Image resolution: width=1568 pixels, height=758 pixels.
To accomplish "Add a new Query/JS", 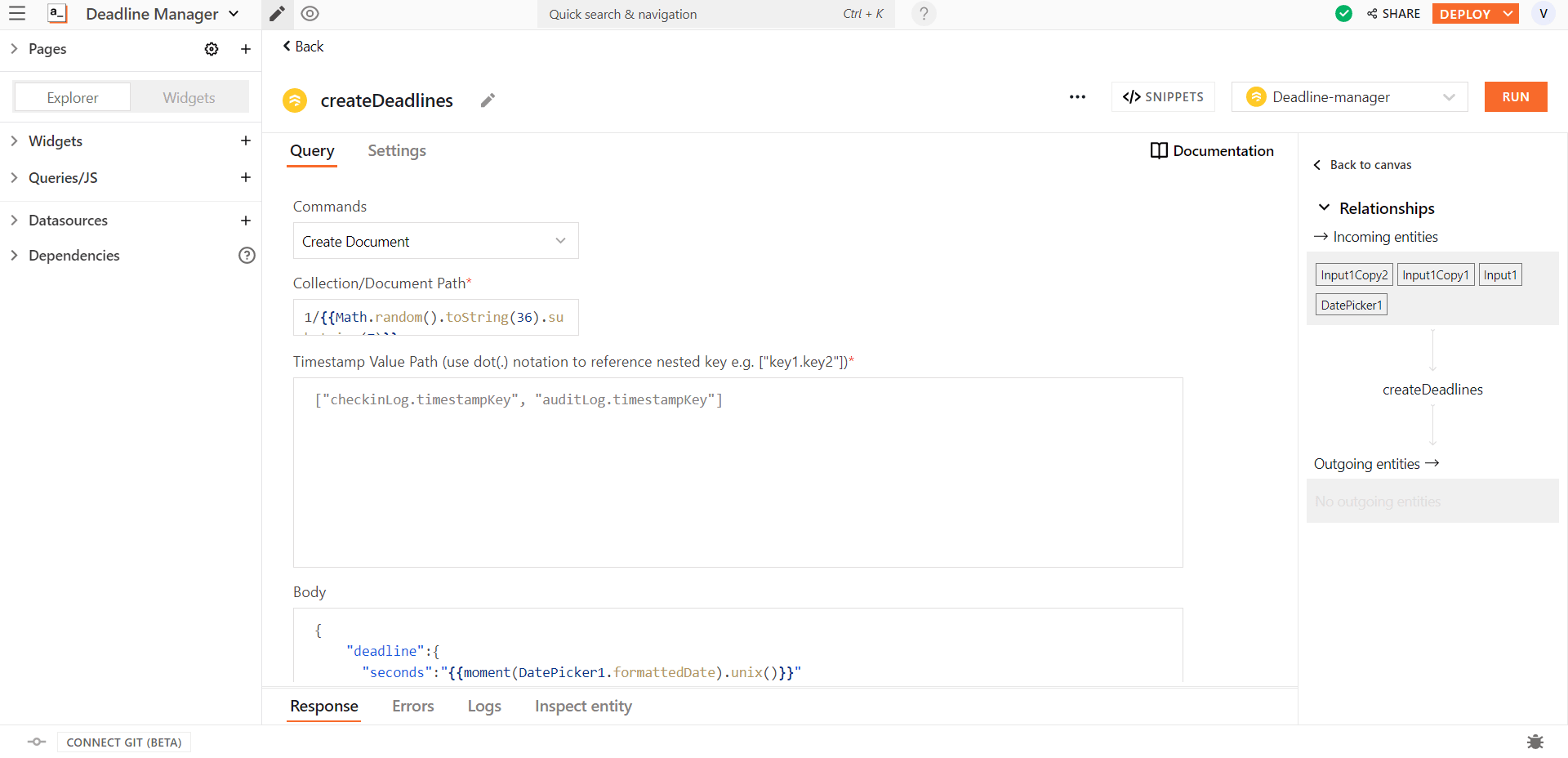I will click(245, 177).
